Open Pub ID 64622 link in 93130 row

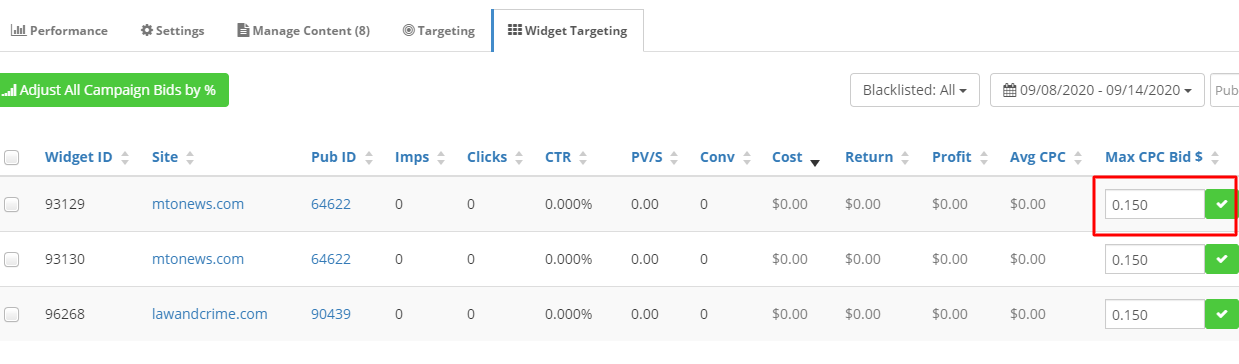(331, 259)
